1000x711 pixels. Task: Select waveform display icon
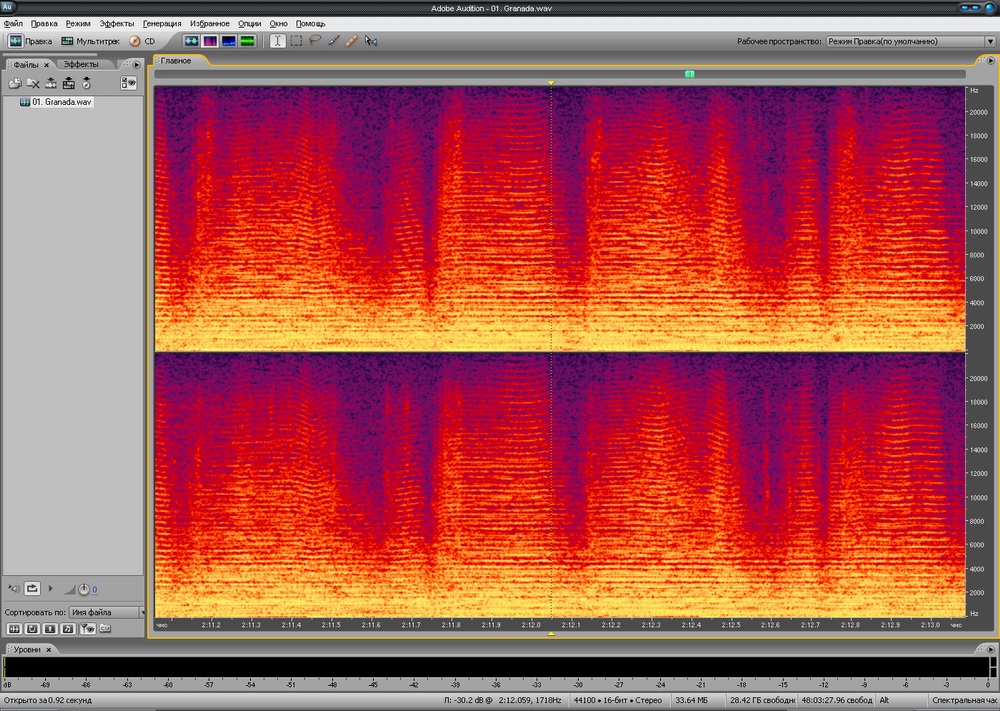tap(191, 41)
